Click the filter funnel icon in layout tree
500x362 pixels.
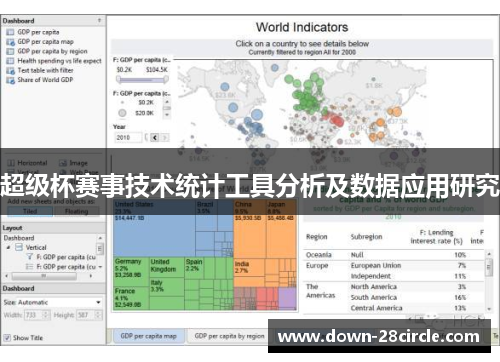click(x=30, y=257)
